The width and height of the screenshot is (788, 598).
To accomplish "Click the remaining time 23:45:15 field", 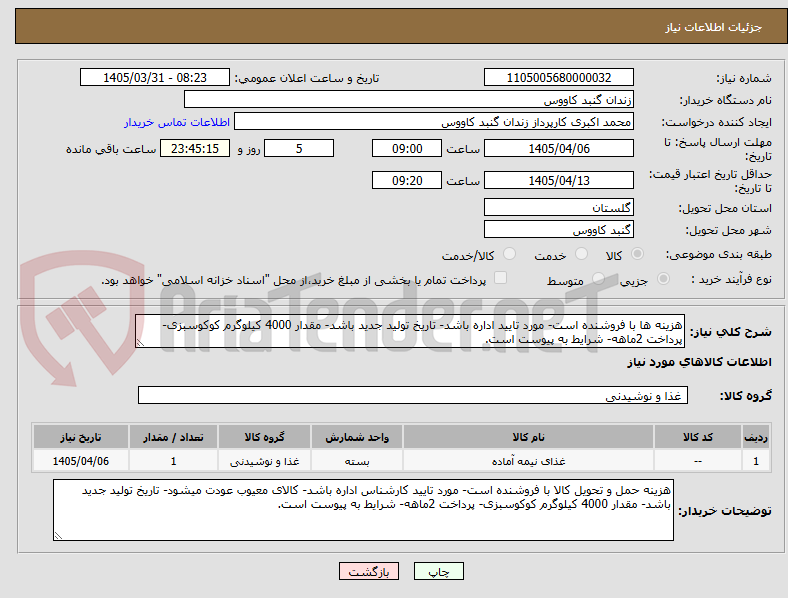I will (195, 148).
